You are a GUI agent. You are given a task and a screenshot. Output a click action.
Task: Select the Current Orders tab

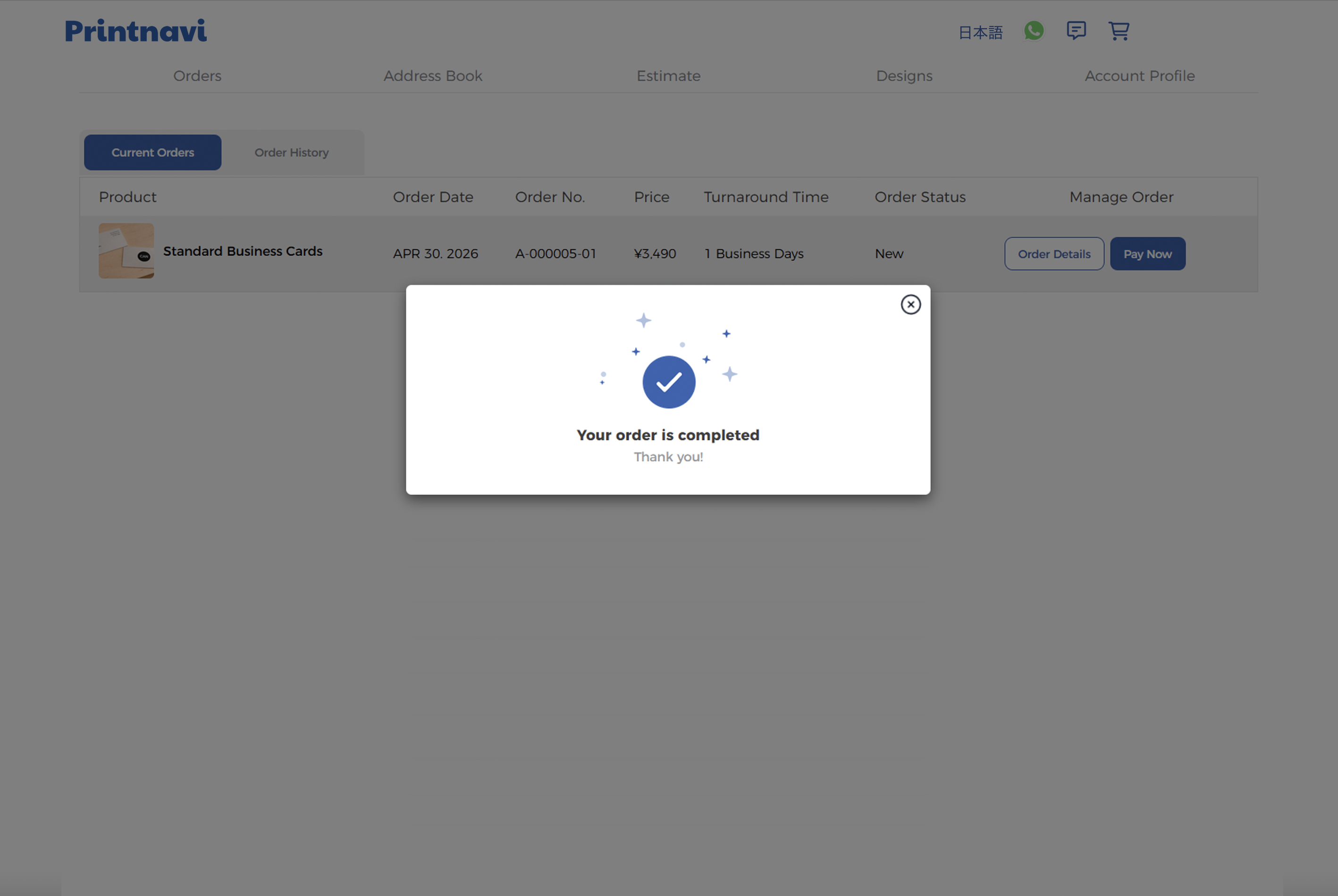pos(152,152)
